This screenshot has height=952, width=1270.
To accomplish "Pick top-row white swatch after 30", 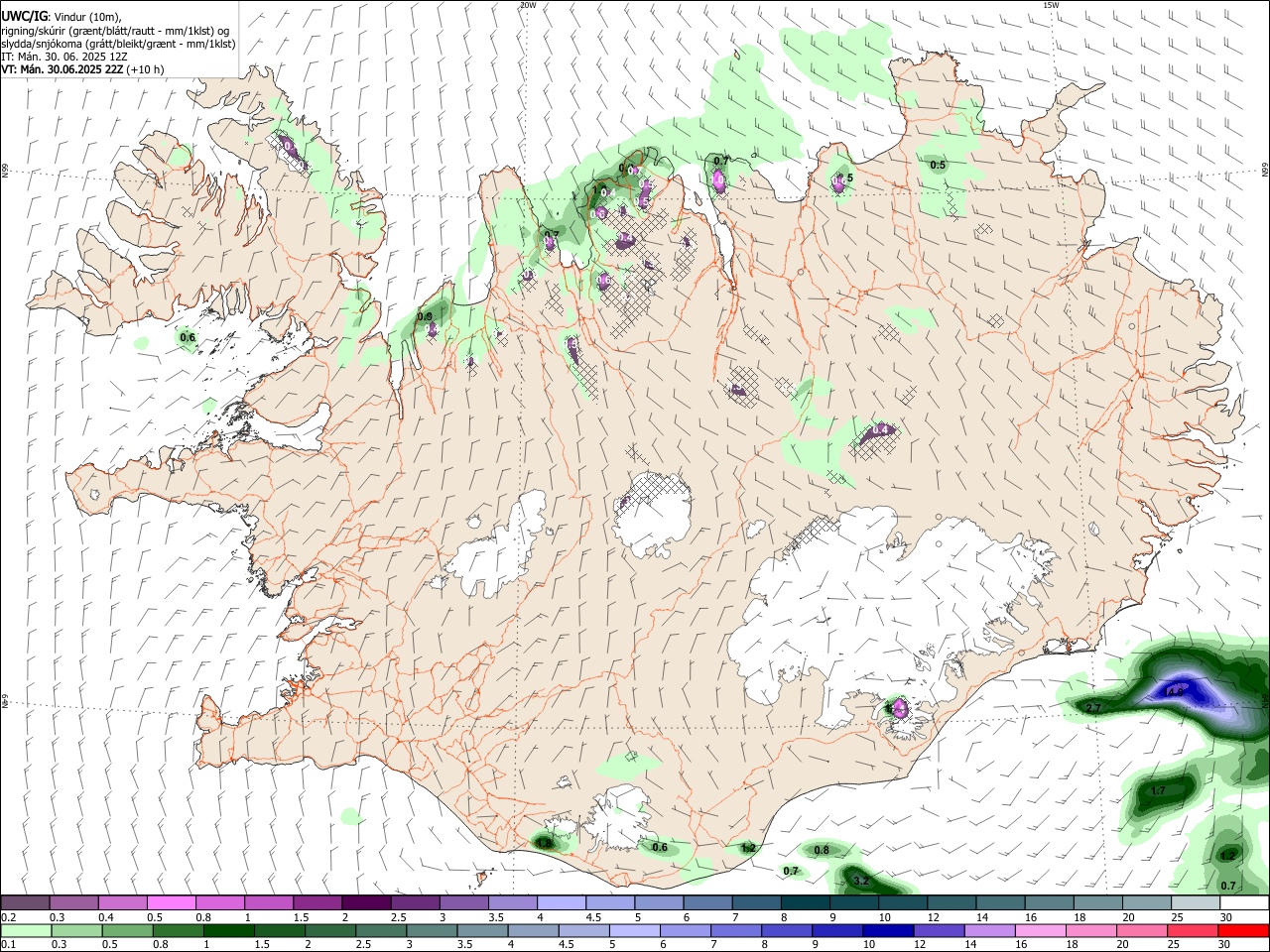I will pyautogui.click(x=1243, y=903).
